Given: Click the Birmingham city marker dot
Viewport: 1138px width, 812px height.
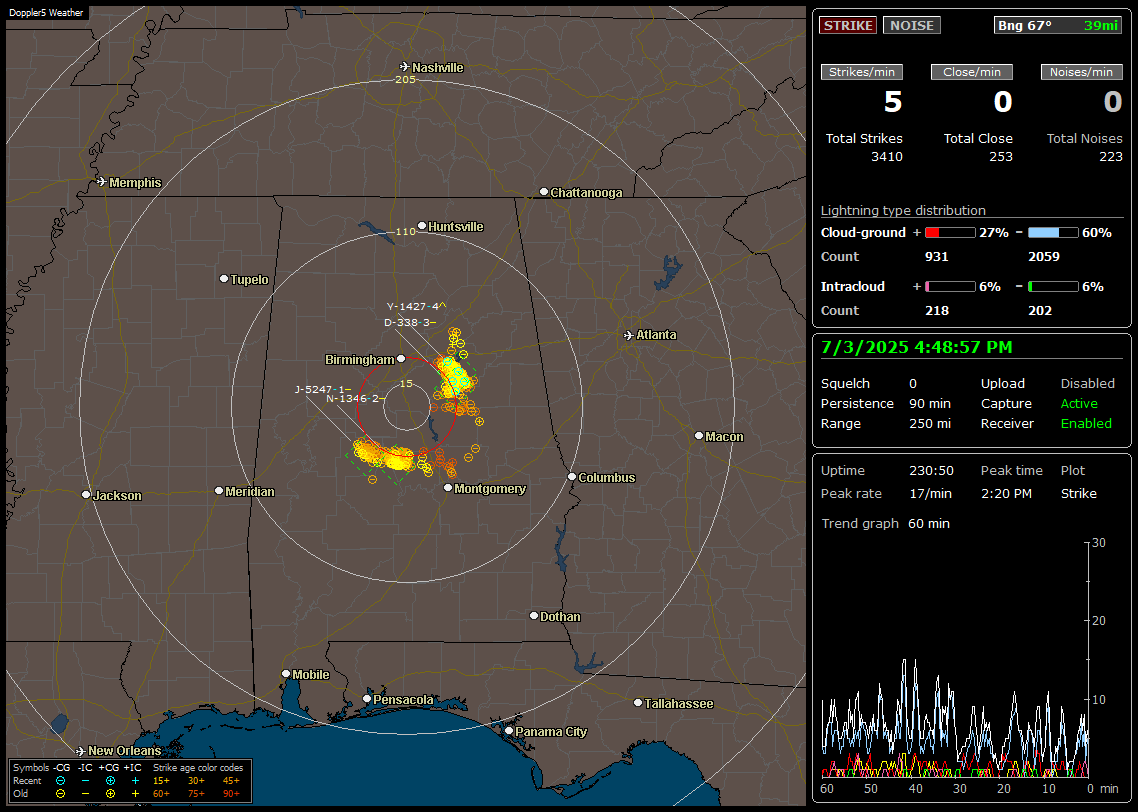Looking at the screenshot, I should click(401, 358).
